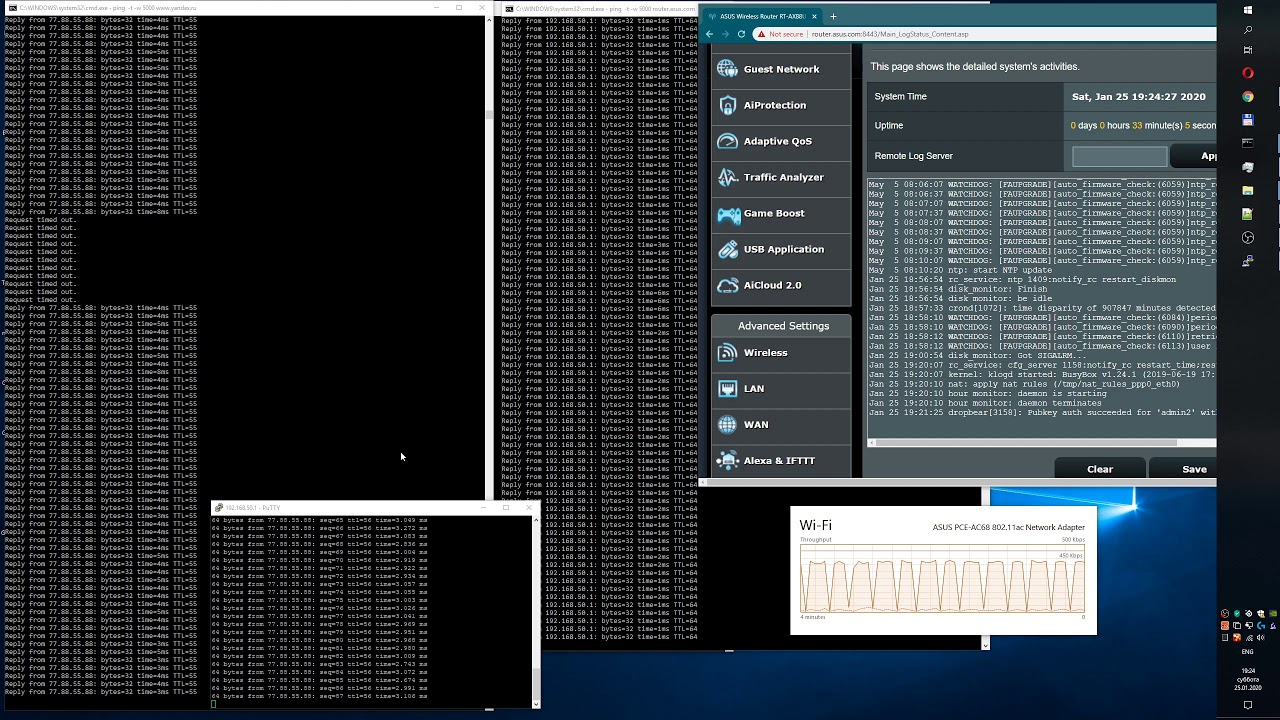Open taskbar search magnifier
This screenshot has width=1280, height=720.
pyautogui.click(x=1248, y=30)
